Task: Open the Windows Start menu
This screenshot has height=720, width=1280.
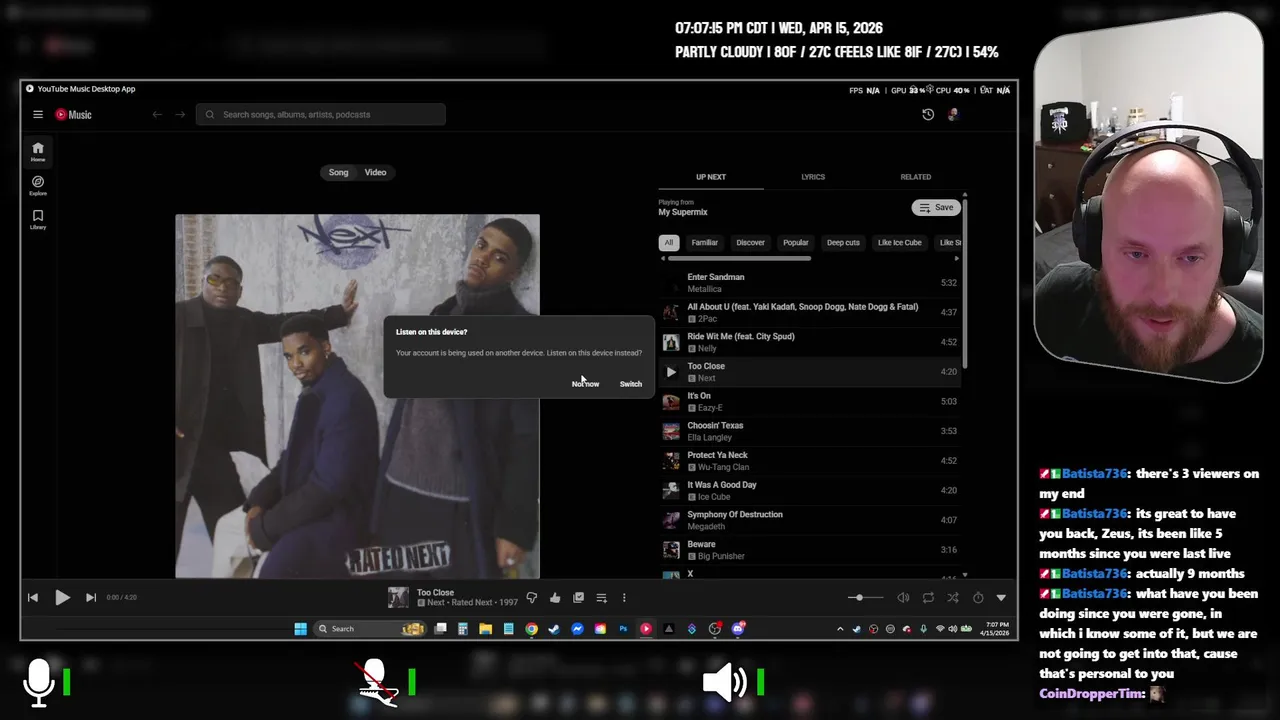Action: [300, 629]
